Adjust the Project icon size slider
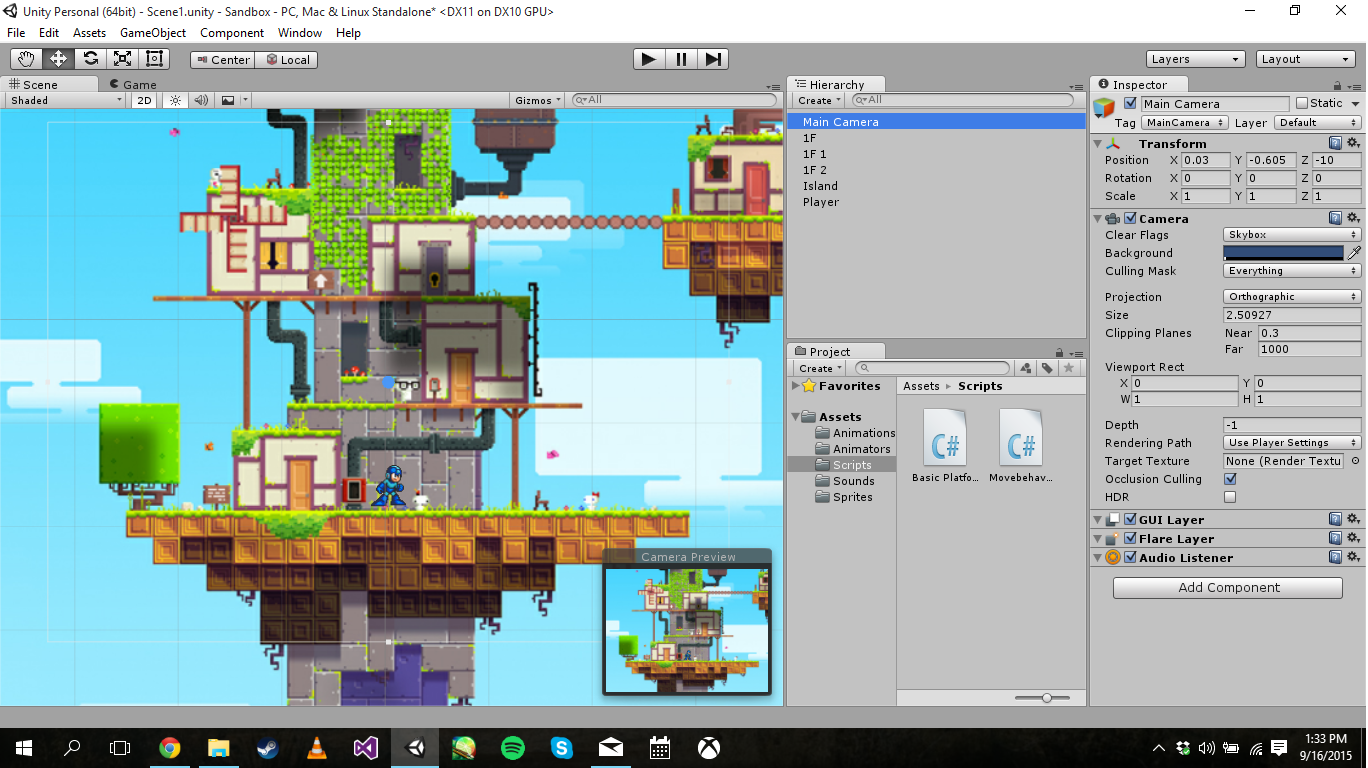The height and width of the screenshot is (768, 1368). [x=1047, y=698]
